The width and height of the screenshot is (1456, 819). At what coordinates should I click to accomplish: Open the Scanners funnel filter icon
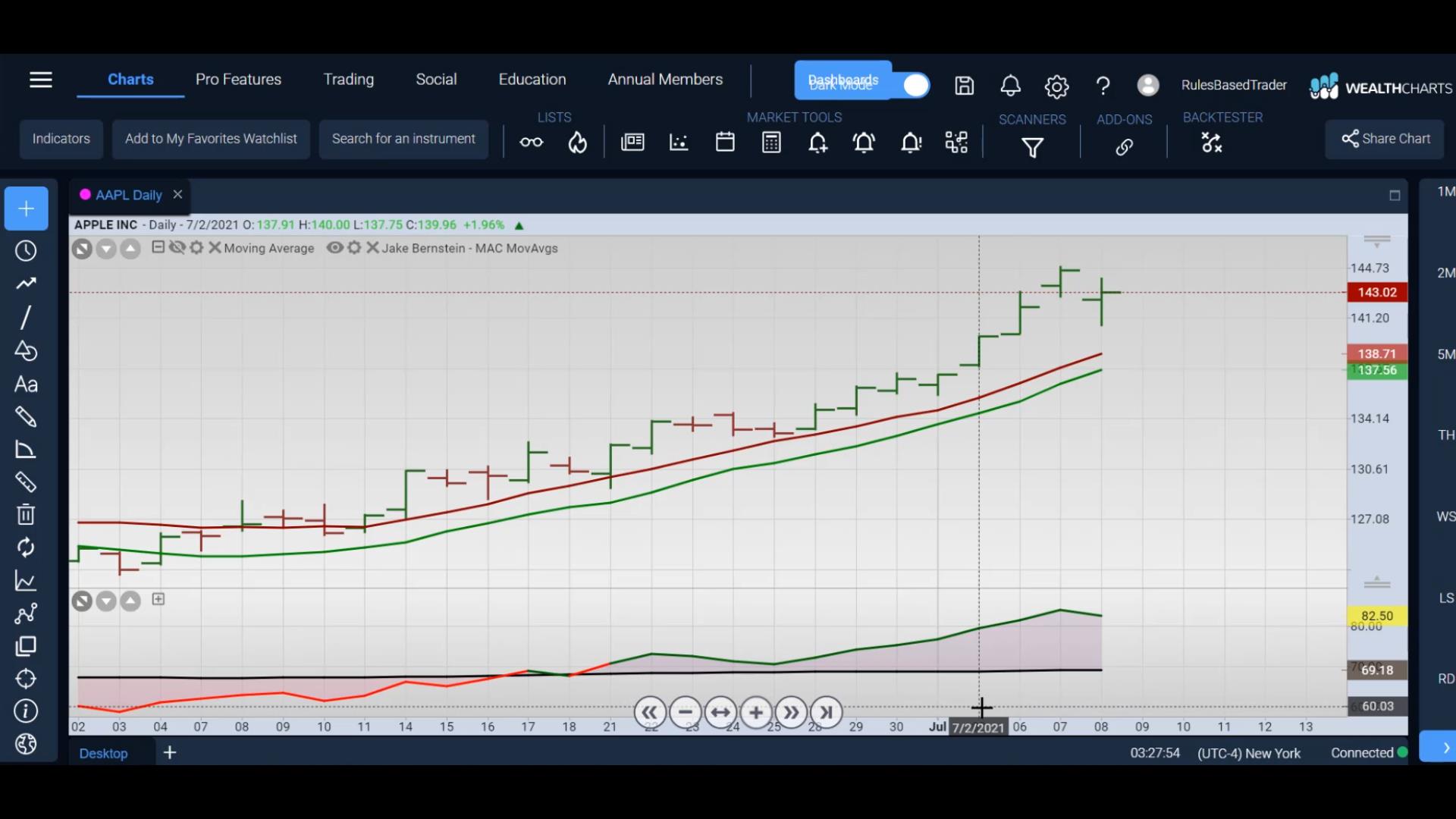click(x=1032, y=147)
